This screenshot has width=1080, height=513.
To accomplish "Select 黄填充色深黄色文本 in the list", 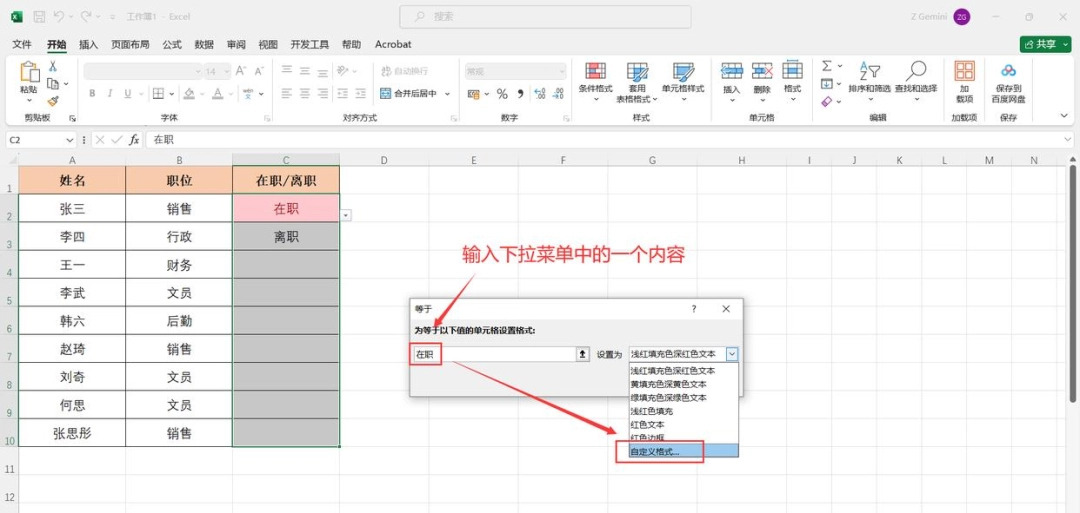I will click(x=683, y=384).
